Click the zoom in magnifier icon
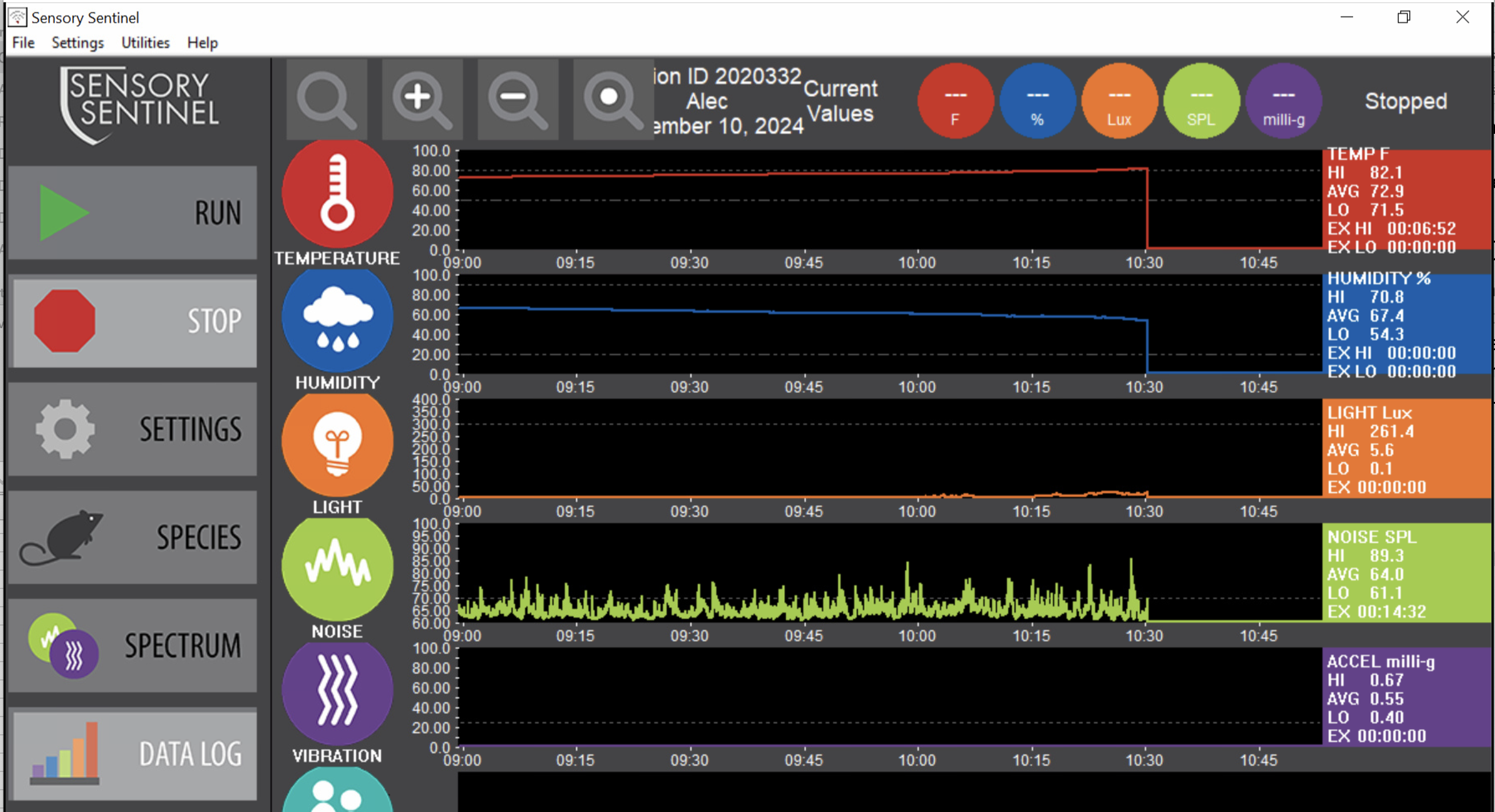 pos(422,100)
